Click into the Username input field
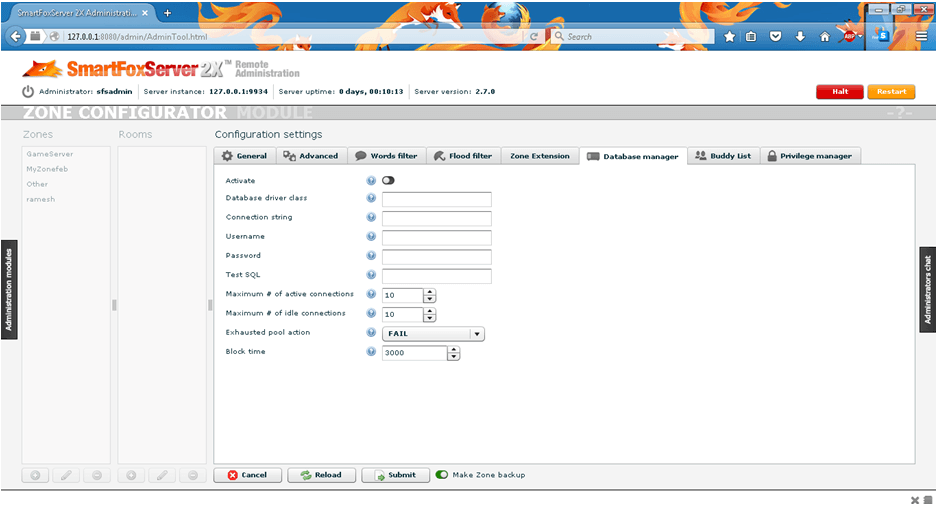Image resolution: width=941 pixels, height=509 pixels. click(x=437, y=238)
